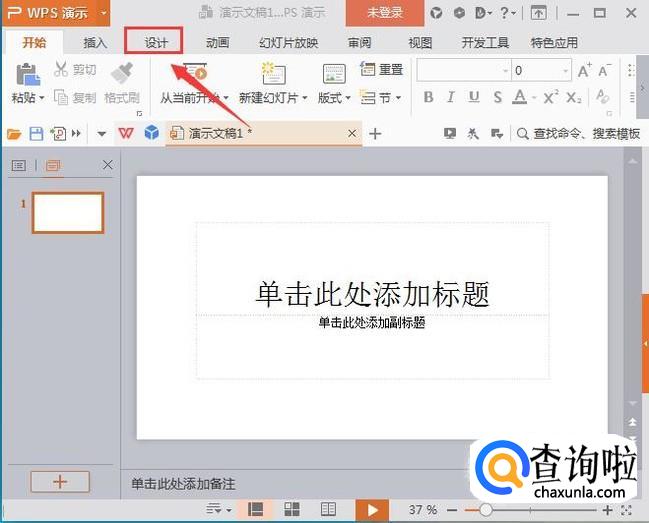Click the Not Logged In (未登录) button

(385, 13)
